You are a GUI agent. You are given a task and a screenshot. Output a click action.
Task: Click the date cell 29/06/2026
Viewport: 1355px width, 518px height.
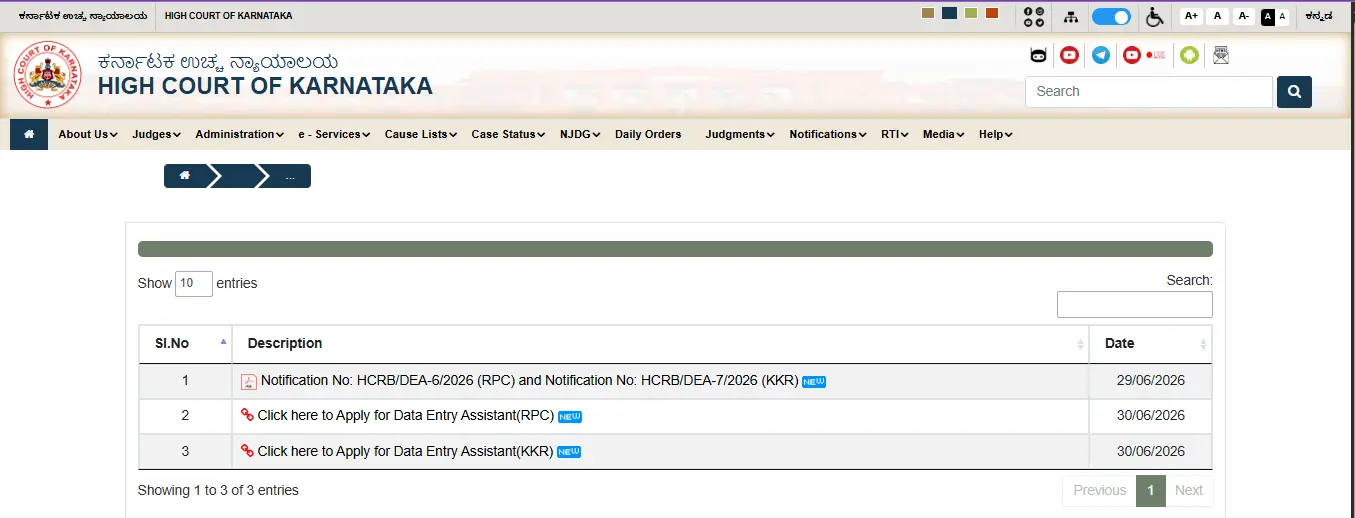(1151, 381)
